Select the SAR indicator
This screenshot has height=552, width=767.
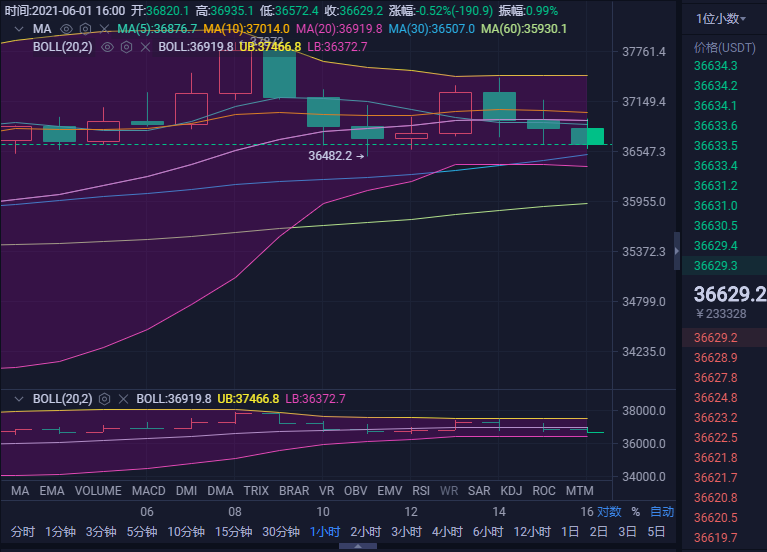[x=479, y=491]
